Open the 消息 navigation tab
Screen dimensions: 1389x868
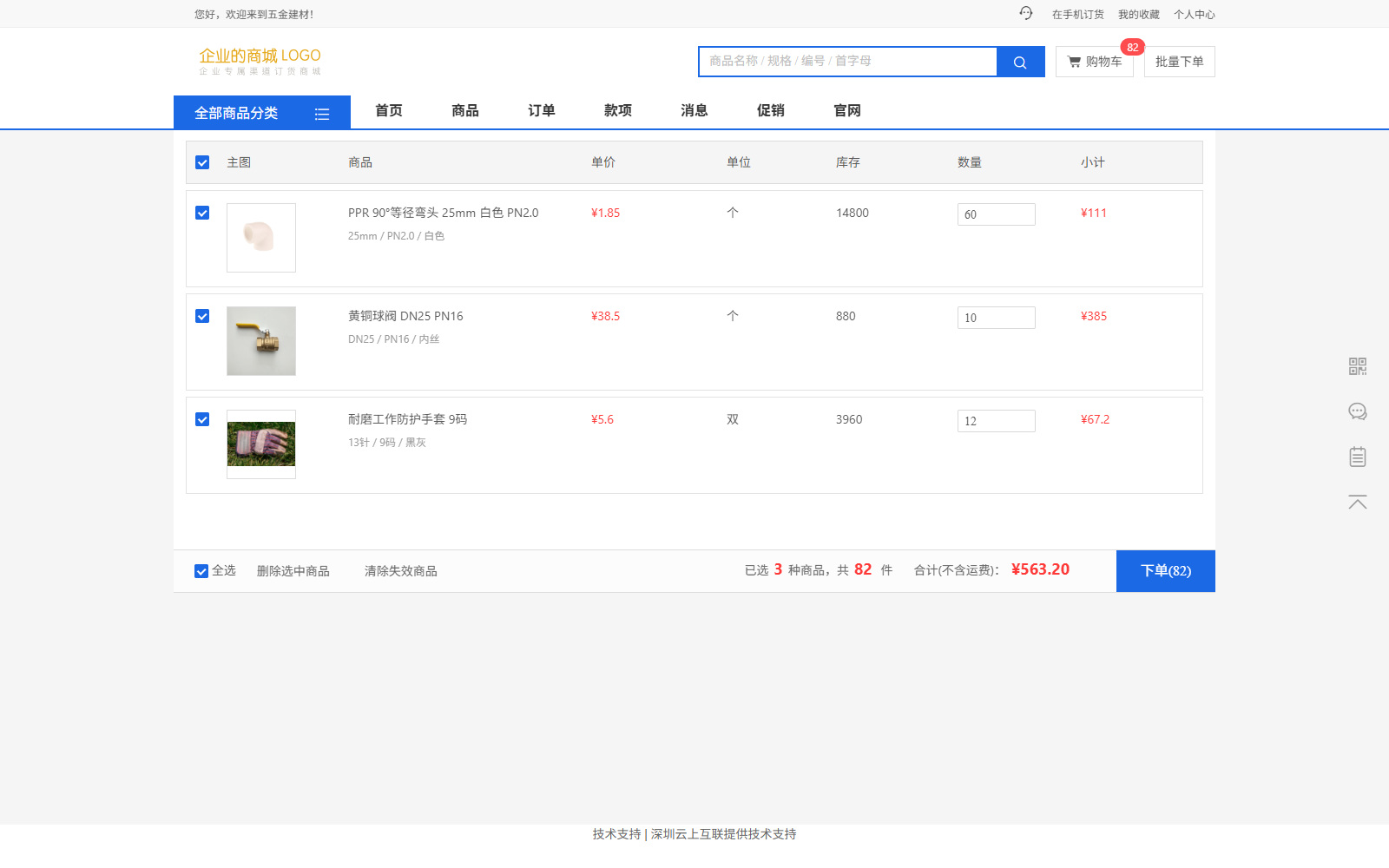pyautogui.click(x=694, y=110)
